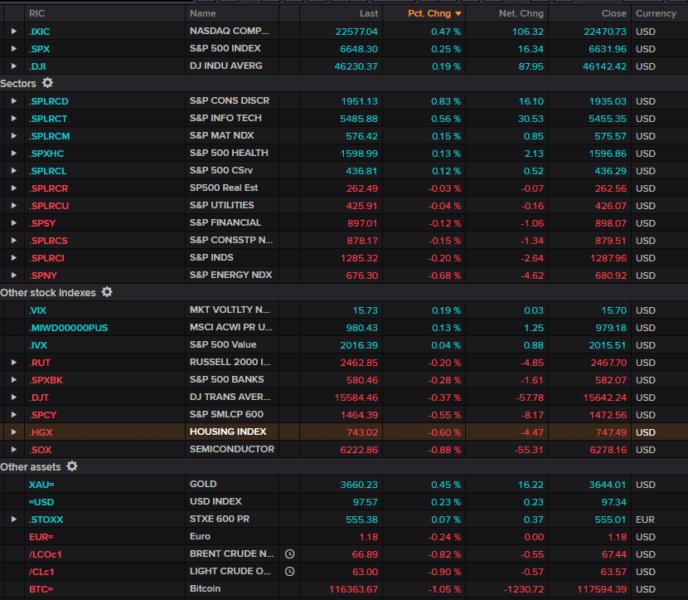Sort by the RIC column header
The image size is (688, 600).
click(x=37, y=14)
